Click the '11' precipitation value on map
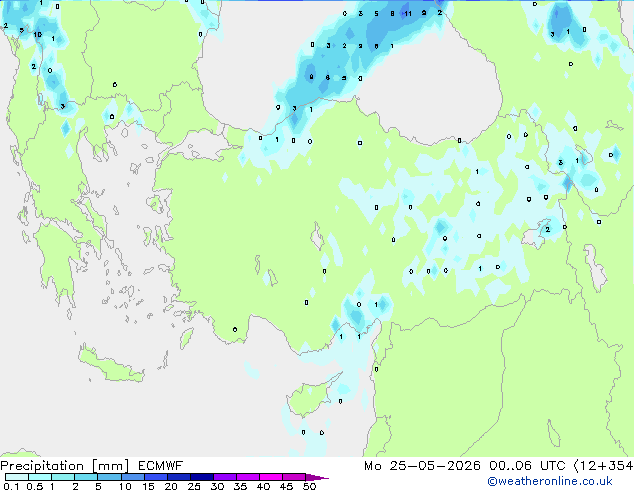 [408, 14]
